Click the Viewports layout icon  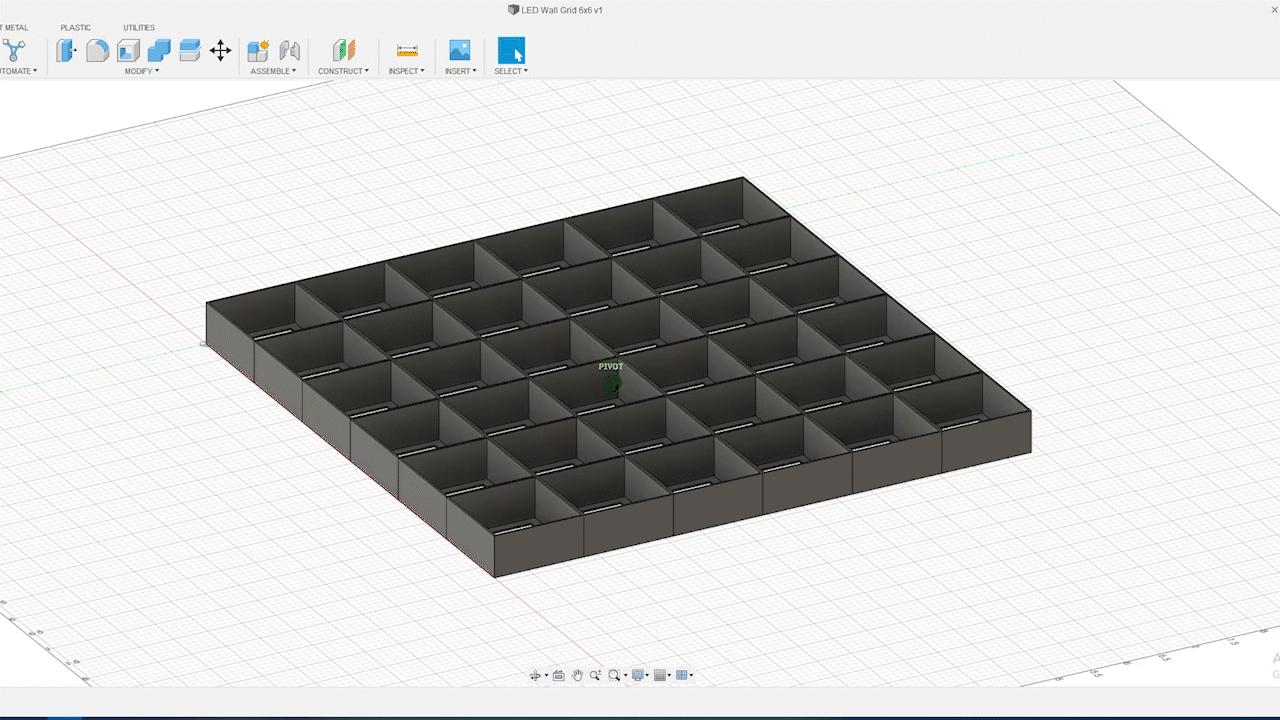click(683, 675)
